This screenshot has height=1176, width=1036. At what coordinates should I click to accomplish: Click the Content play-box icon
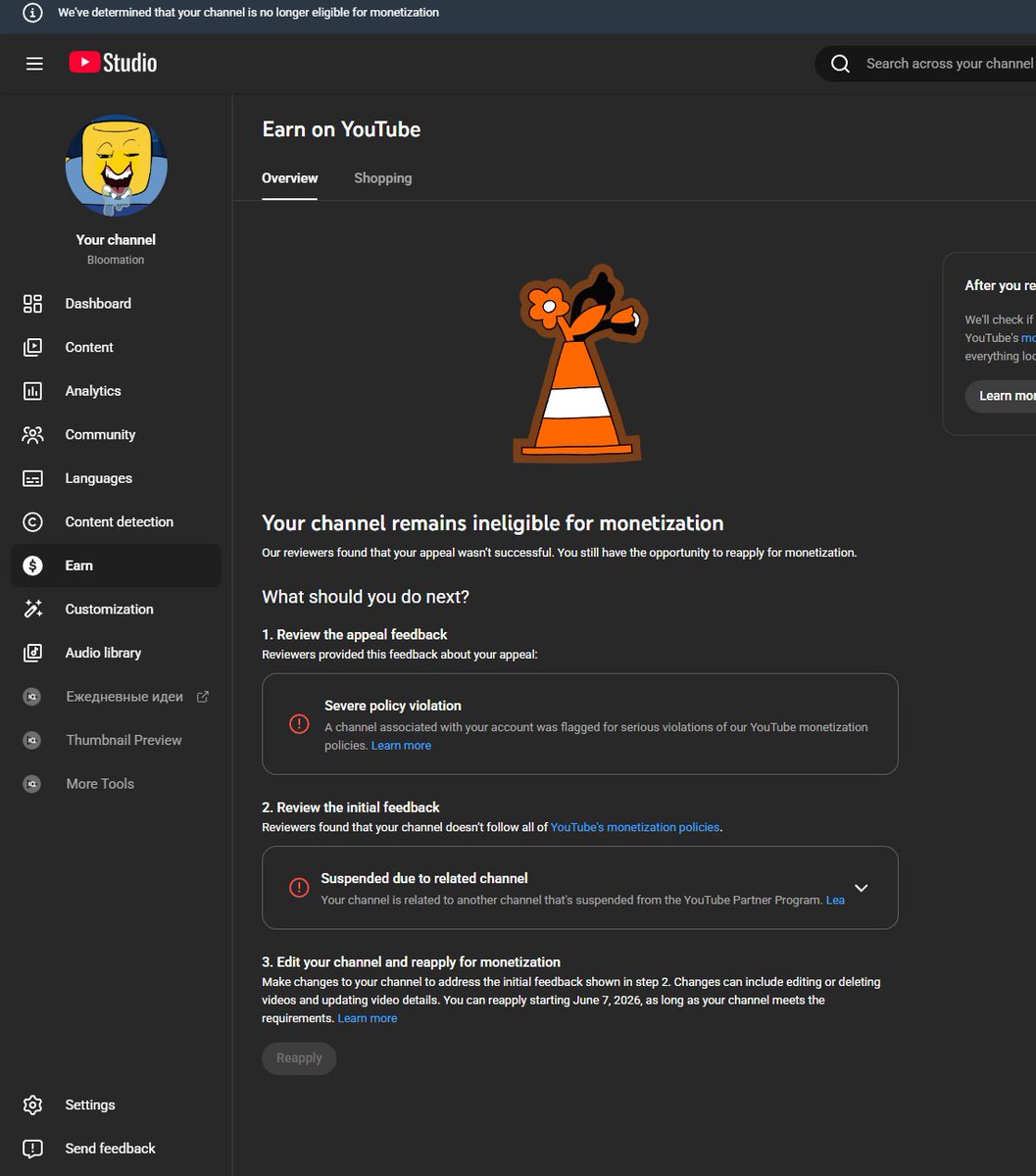click(x=32, y=347)
